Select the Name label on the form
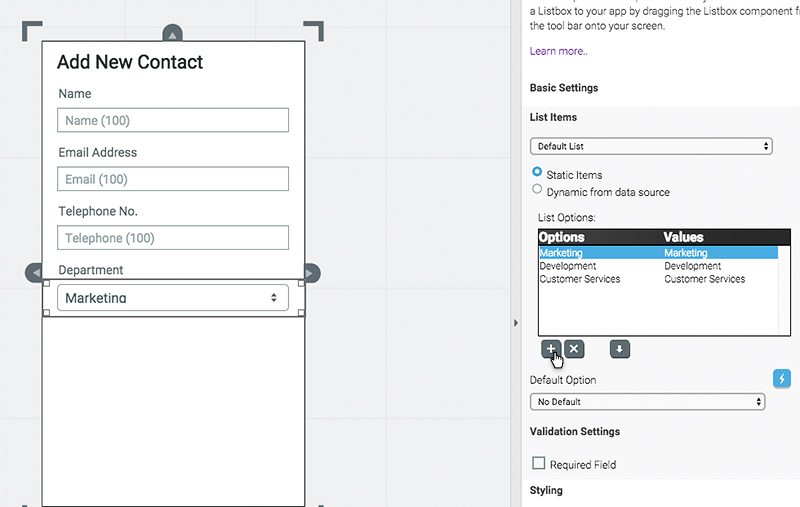 pos(74,94)
